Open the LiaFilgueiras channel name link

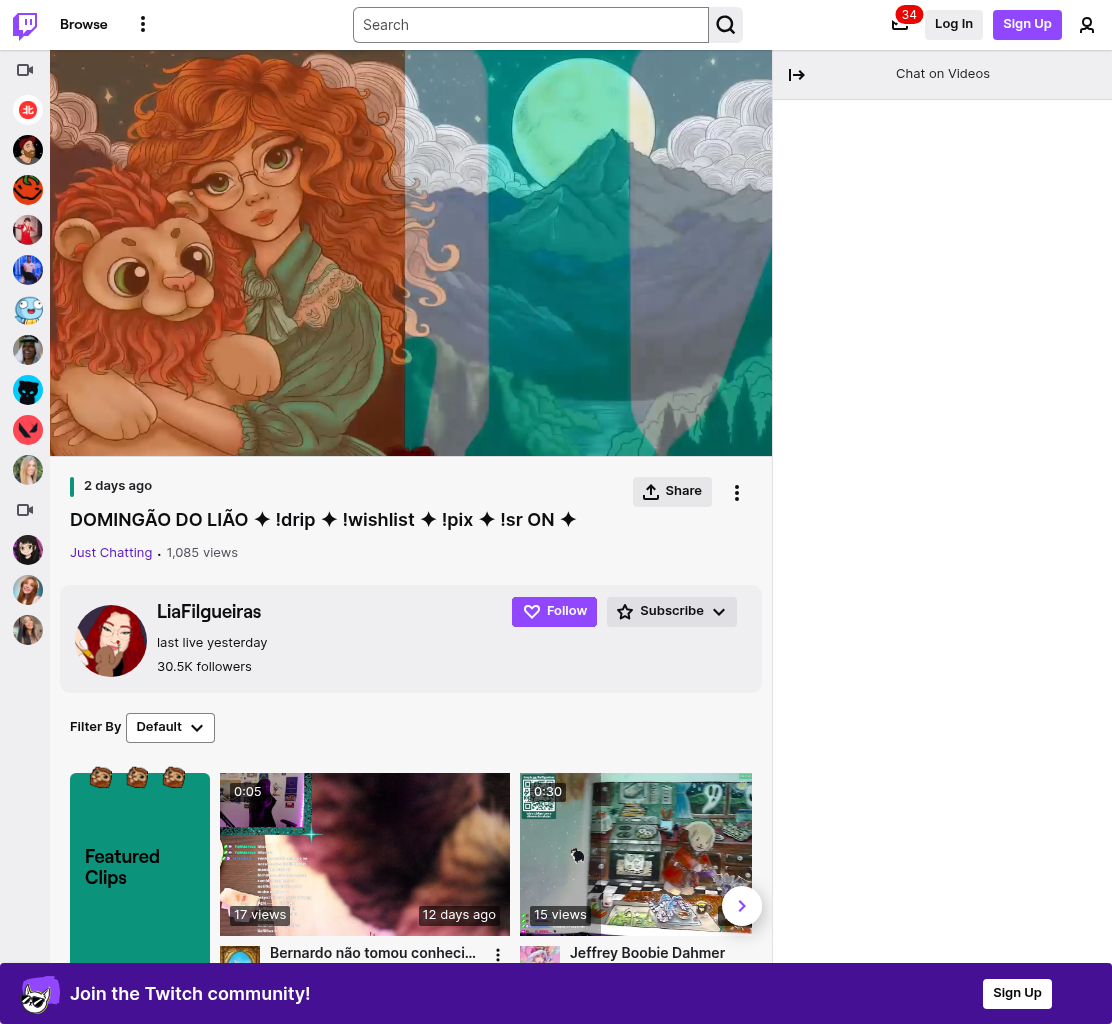click(x=208, y=612)
